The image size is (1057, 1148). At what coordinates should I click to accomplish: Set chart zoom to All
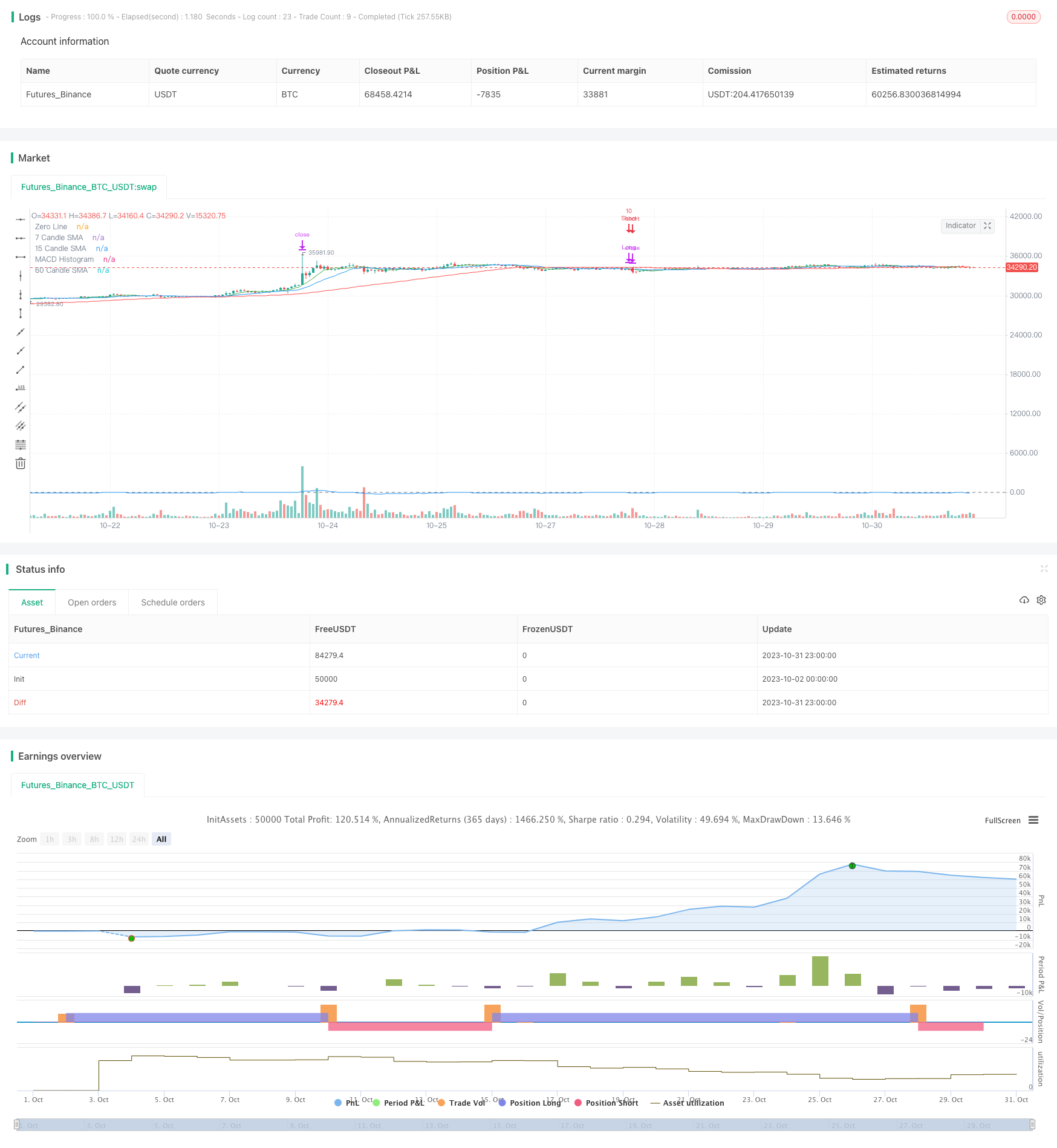[161, 839]
